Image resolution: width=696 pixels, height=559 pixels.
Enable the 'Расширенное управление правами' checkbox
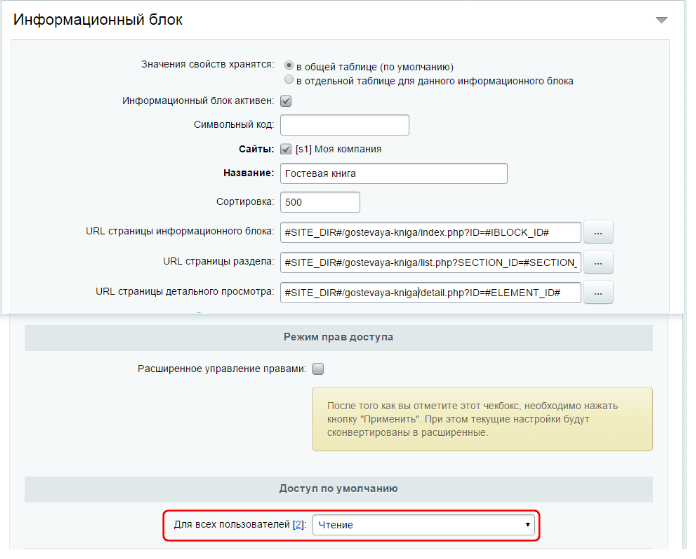[x=318, y=368]
